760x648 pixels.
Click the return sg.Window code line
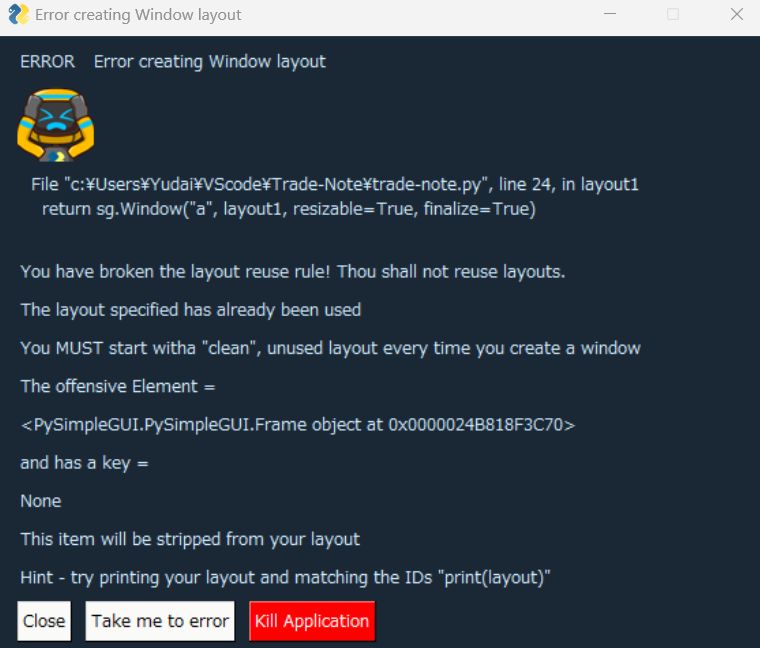289,209
